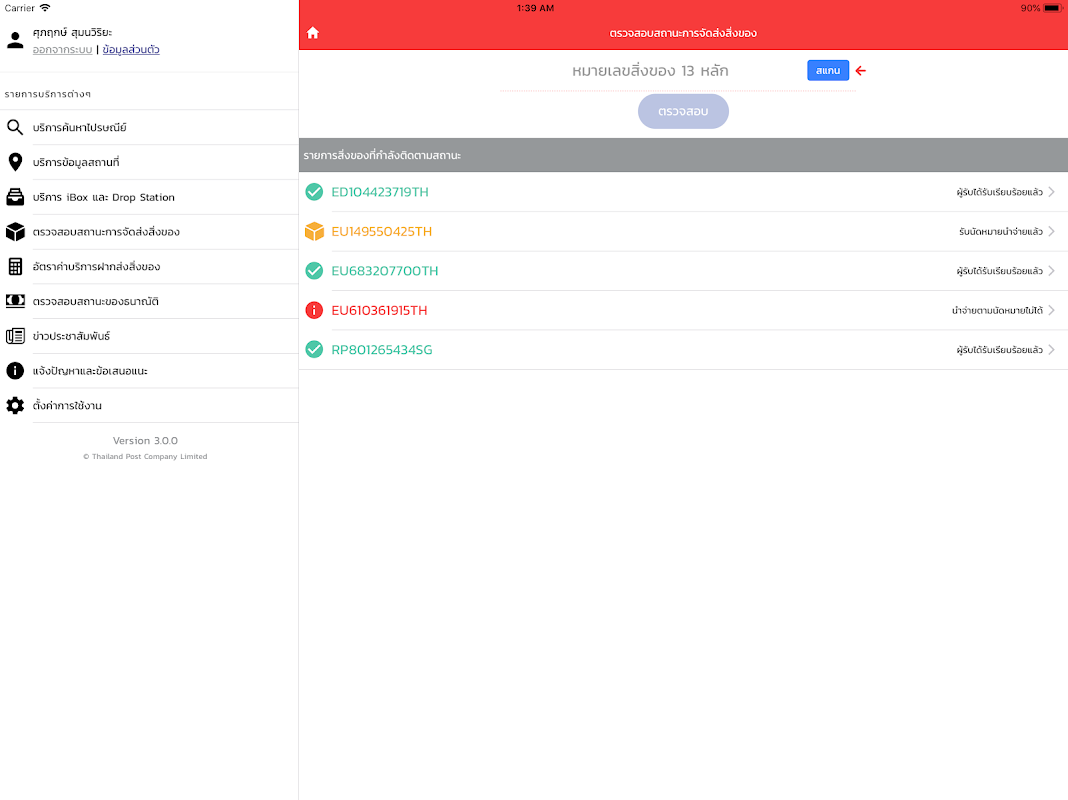Expand details chevron for EU149550425TH

1052,231
